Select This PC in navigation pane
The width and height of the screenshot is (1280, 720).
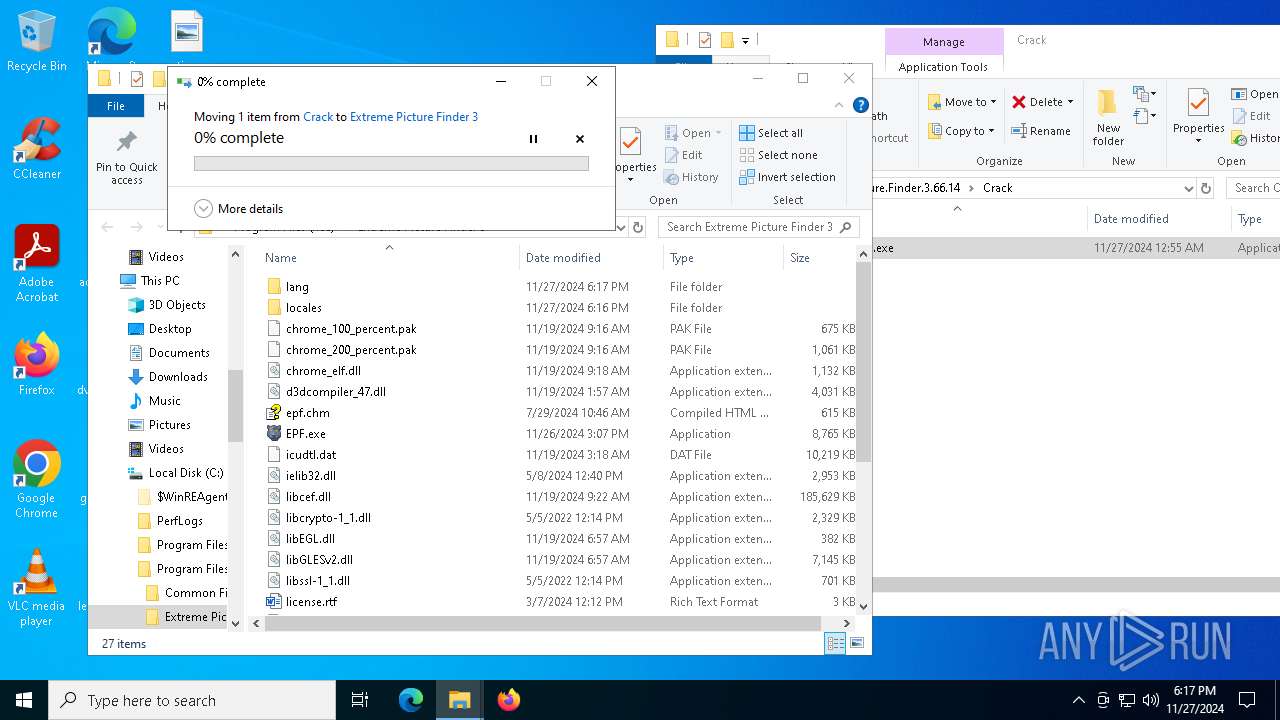[160, 281]
